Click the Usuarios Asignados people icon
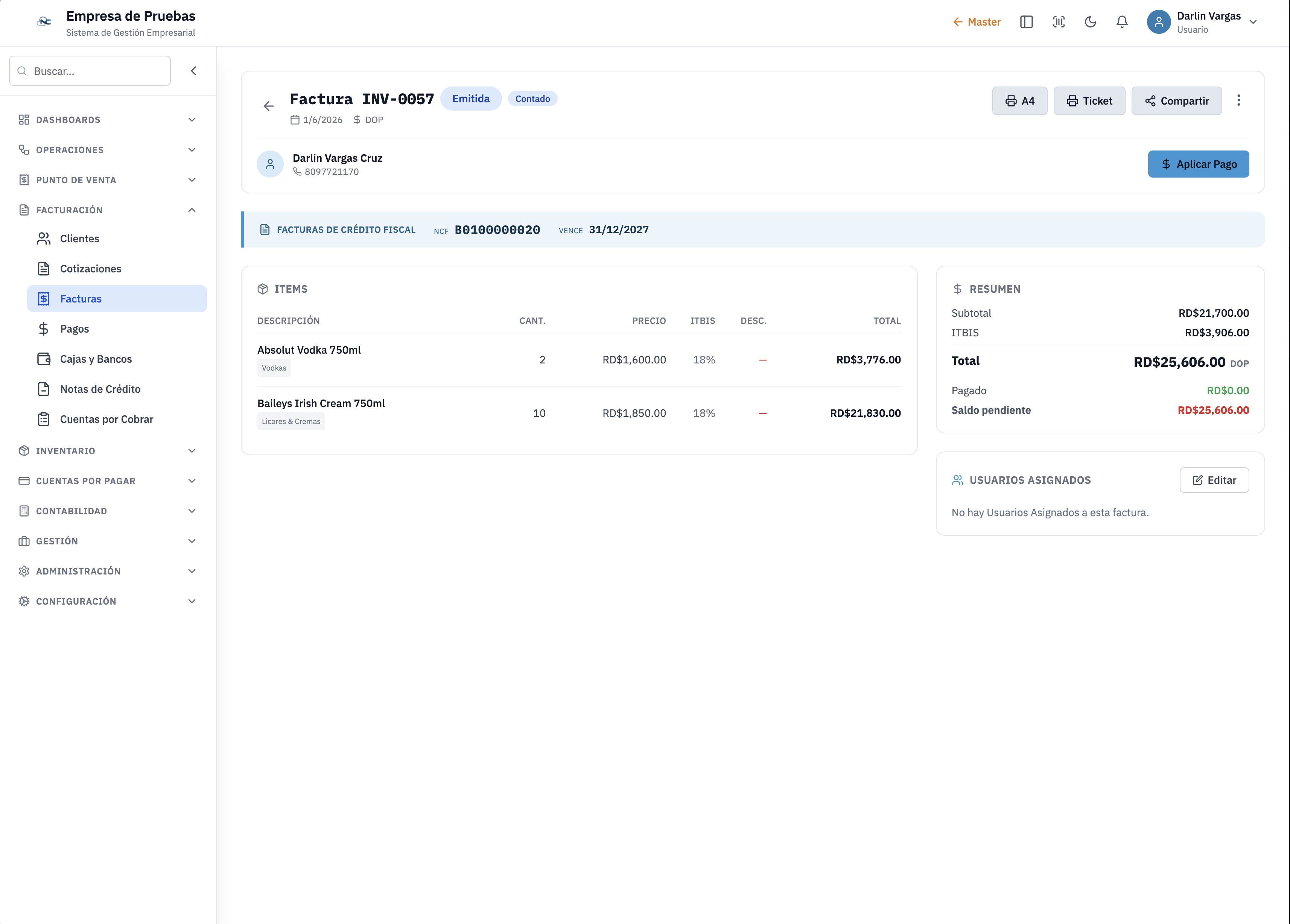The height and width of the screenshot is (924, 1290). coord(958,480)
